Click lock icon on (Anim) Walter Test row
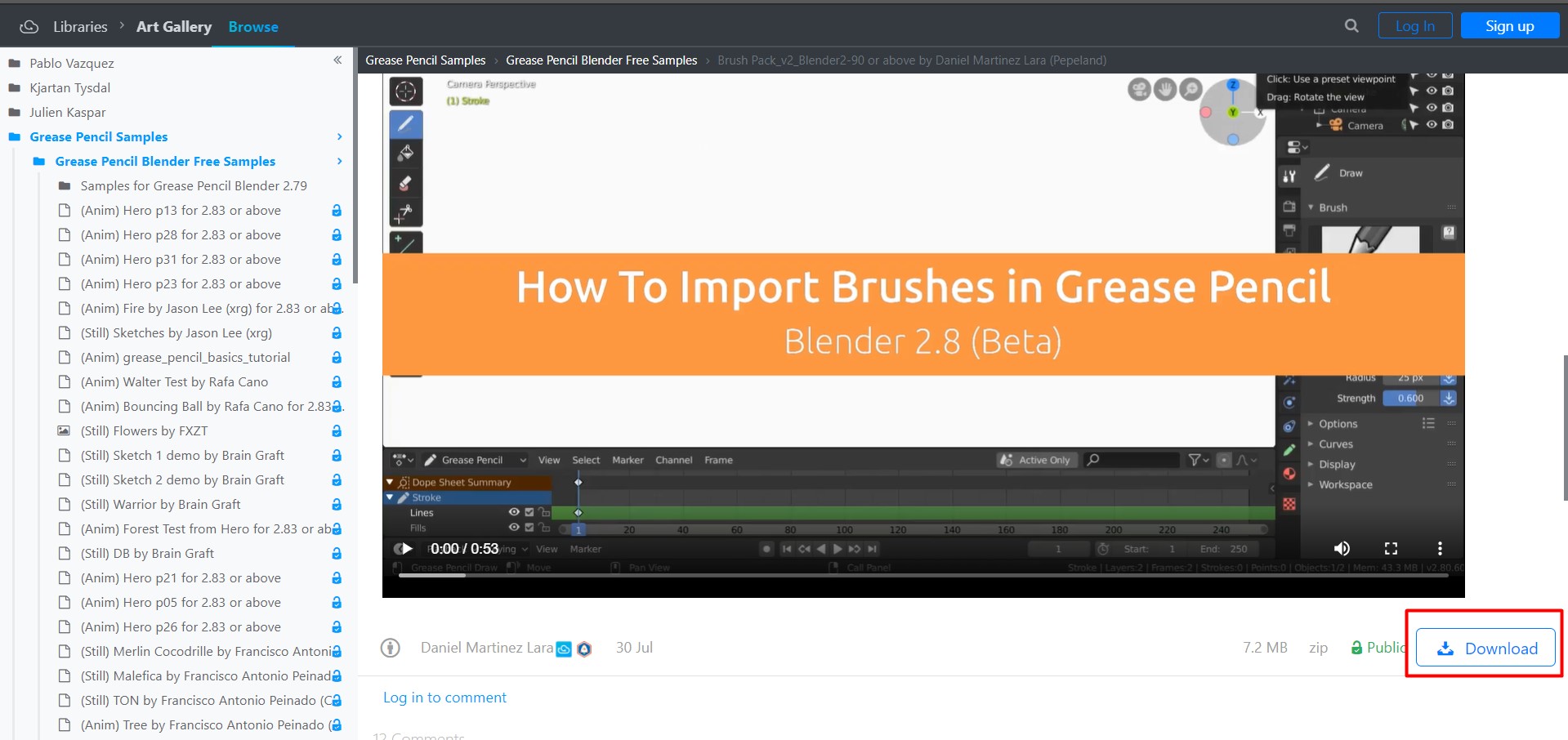 coord(336,381)
